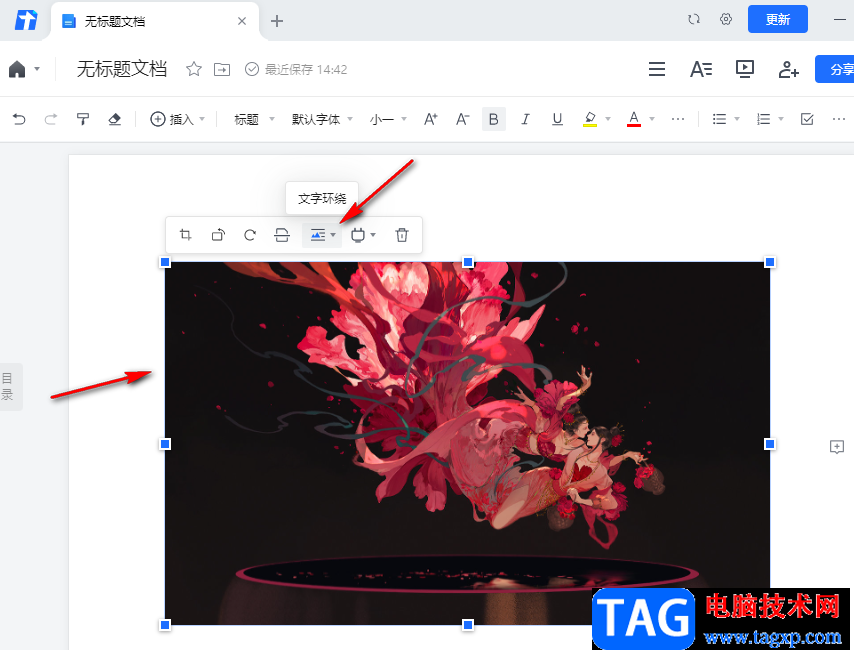Insert numbered list
Screen dimensions: 854x650
(764, 119)
